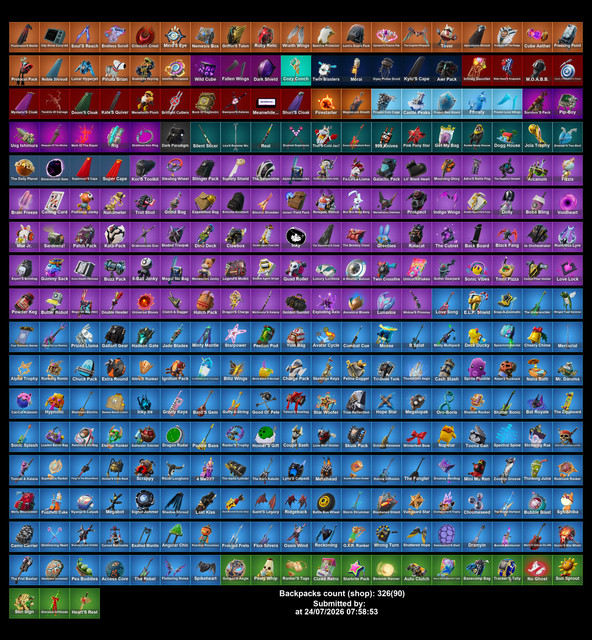Select the Spikeheart tile

pyautogui.click(x=205, y=570)
